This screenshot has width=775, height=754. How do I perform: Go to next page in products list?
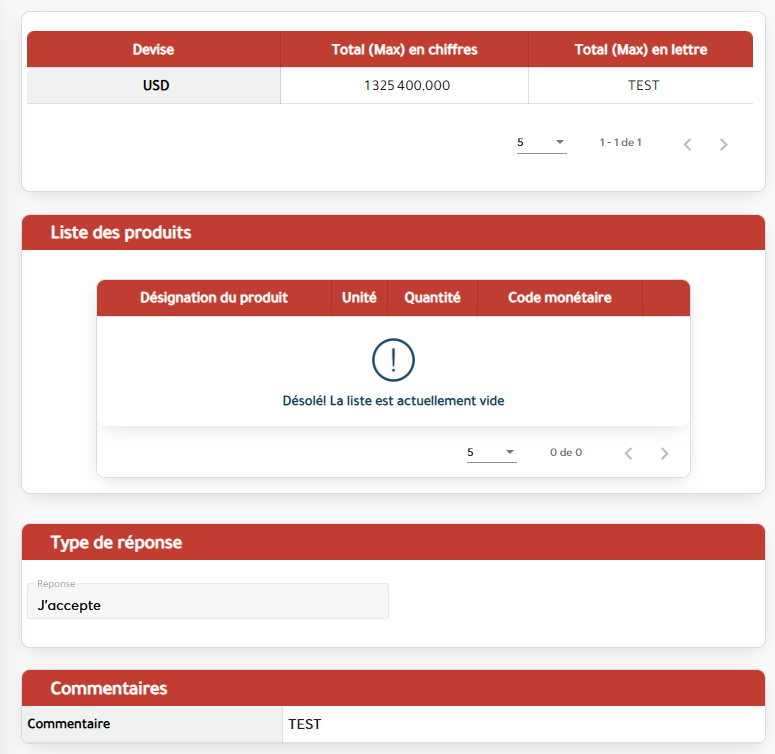coord(665,453)
